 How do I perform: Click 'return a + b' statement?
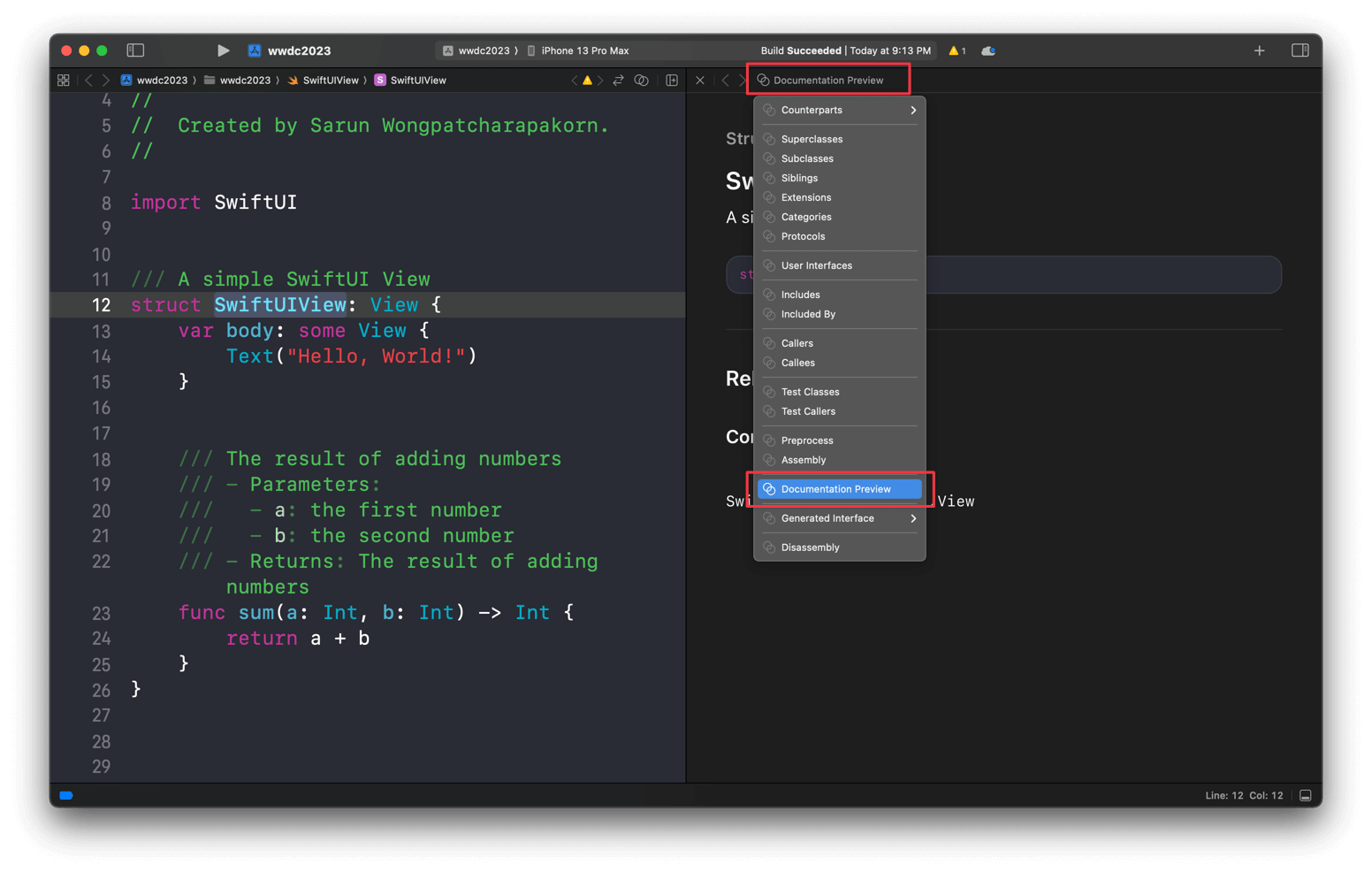298,639
